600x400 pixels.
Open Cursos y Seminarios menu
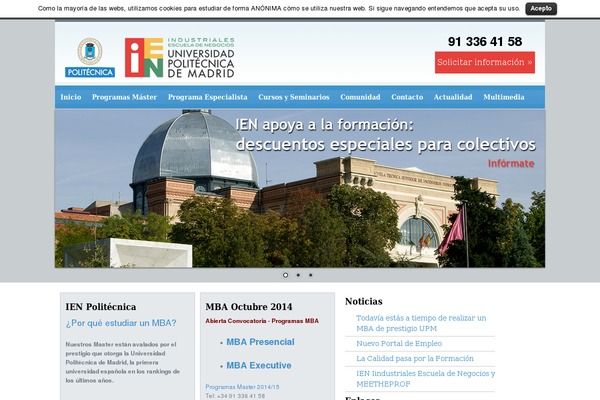point(294,97)
